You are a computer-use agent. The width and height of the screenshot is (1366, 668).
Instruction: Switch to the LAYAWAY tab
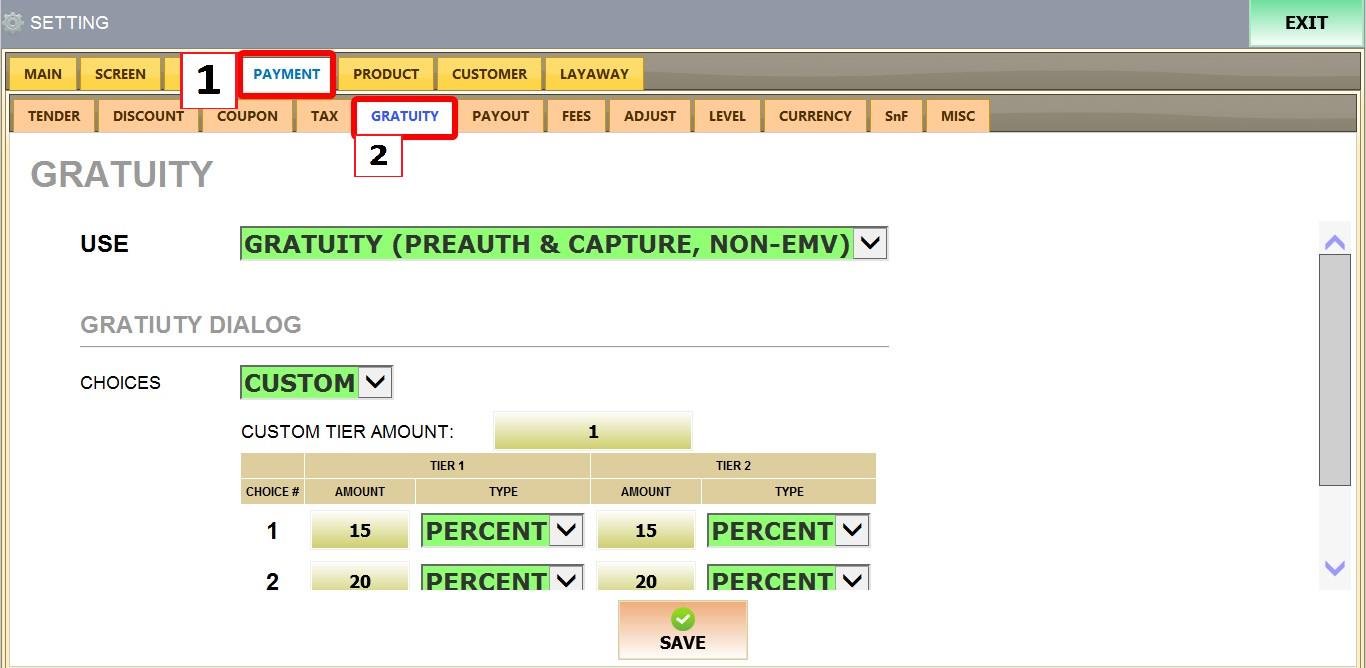click(594, 74)
